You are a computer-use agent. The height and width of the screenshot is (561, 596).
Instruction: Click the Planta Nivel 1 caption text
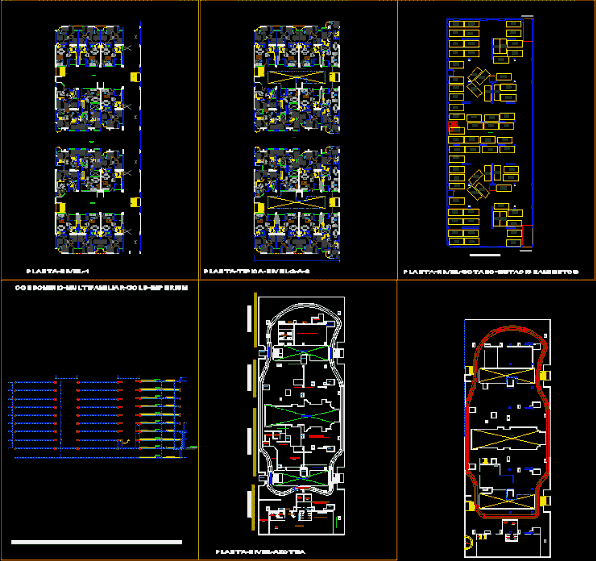[58, 271]
